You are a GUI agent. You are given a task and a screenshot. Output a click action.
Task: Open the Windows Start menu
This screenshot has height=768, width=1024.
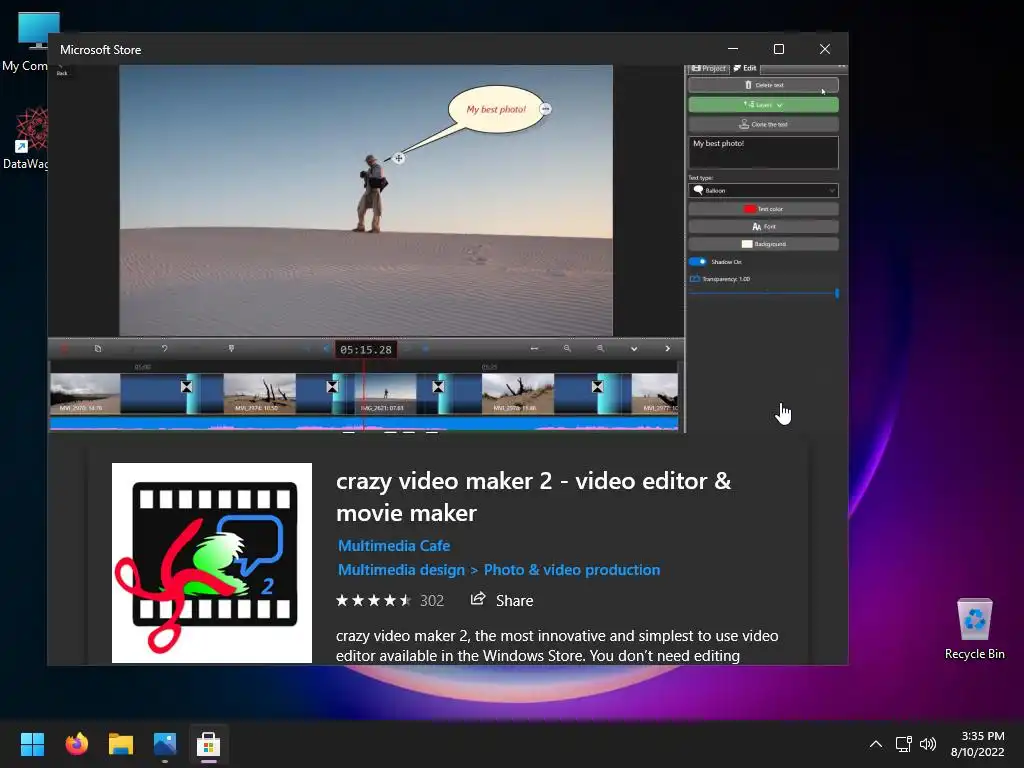click(x=32, y=744)
